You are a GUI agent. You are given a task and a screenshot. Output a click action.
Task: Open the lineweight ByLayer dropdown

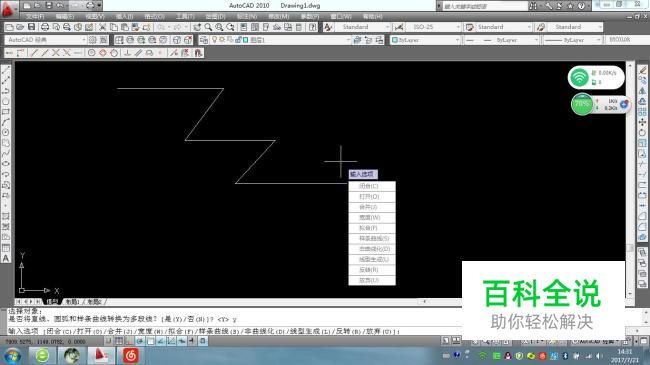573,40
